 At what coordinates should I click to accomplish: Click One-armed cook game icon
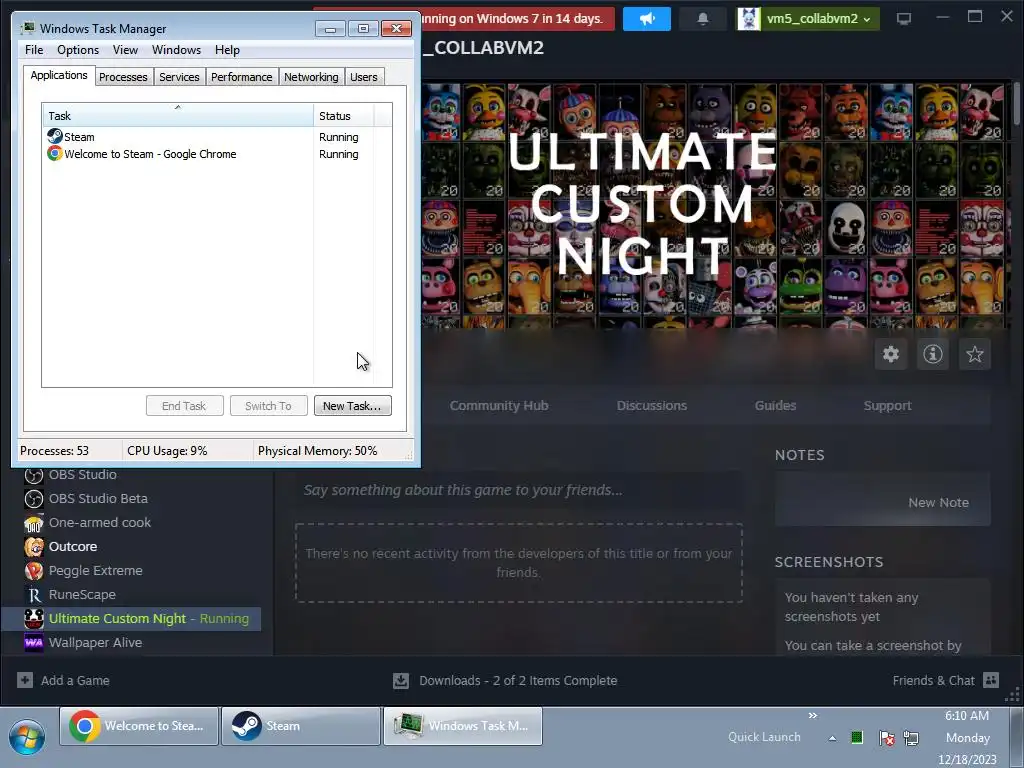tap(33, 523)
